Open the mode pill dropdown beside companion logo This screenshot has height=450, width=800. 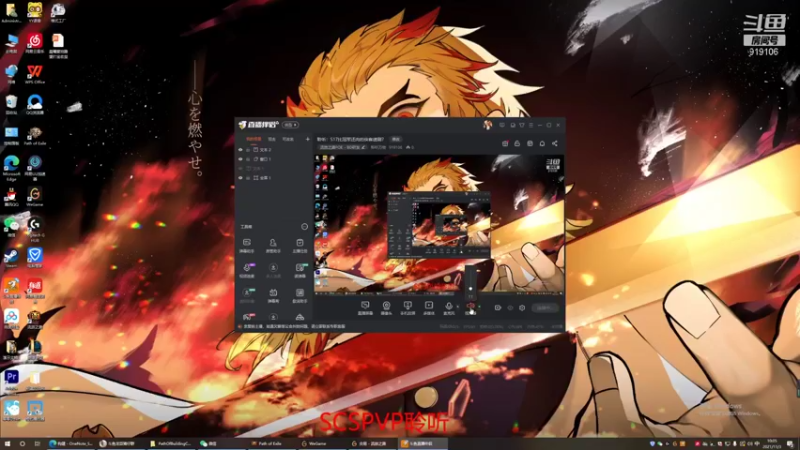290,125
